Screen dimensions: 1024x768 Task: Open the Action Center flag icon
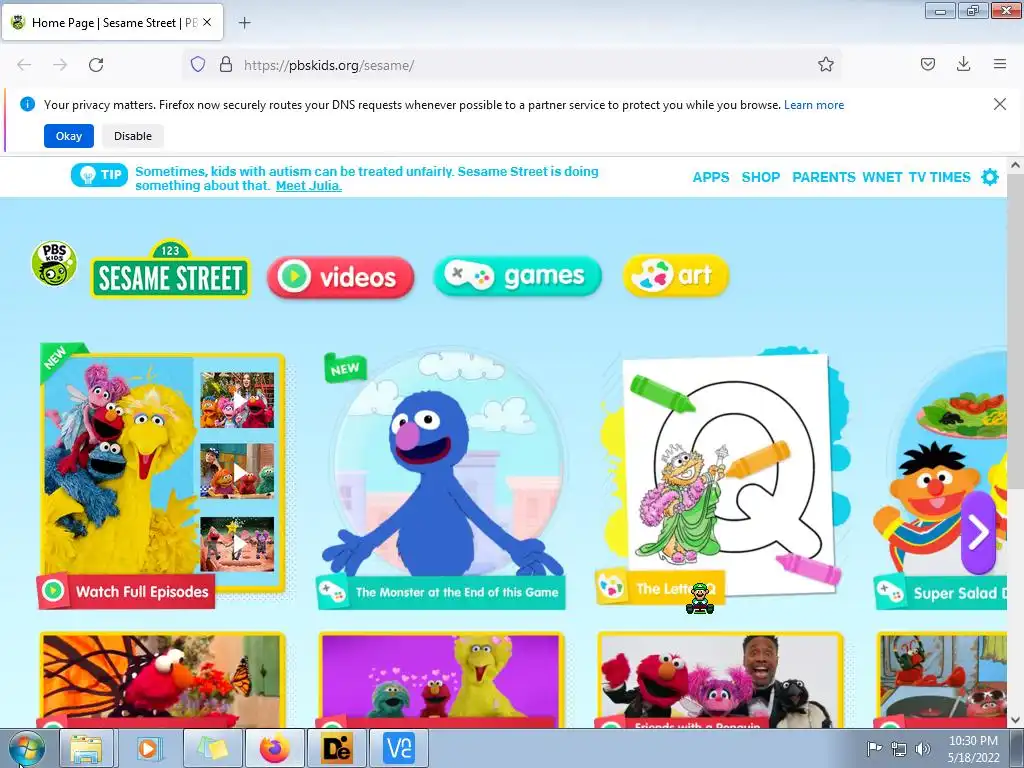pyautogui.click(x=874, y=749)
